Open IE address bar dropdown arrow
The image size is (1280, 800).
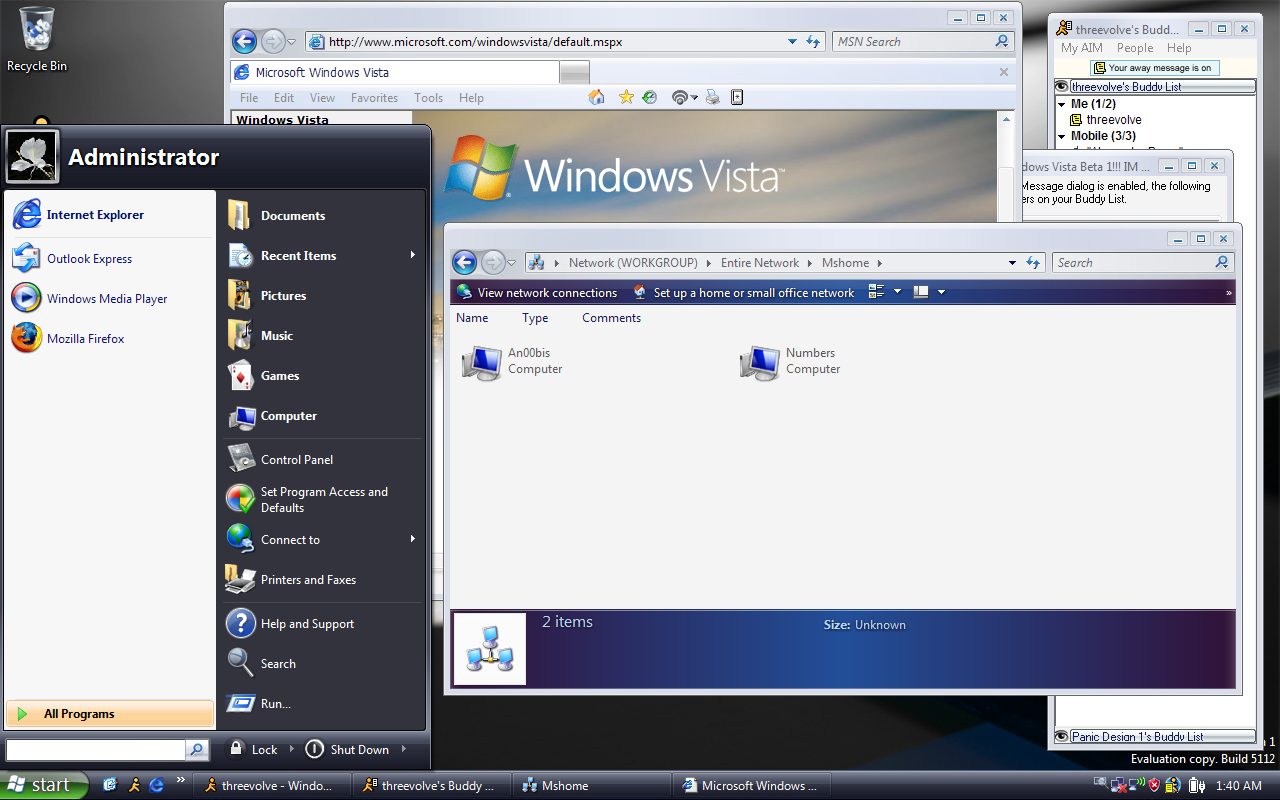point(792,41)
